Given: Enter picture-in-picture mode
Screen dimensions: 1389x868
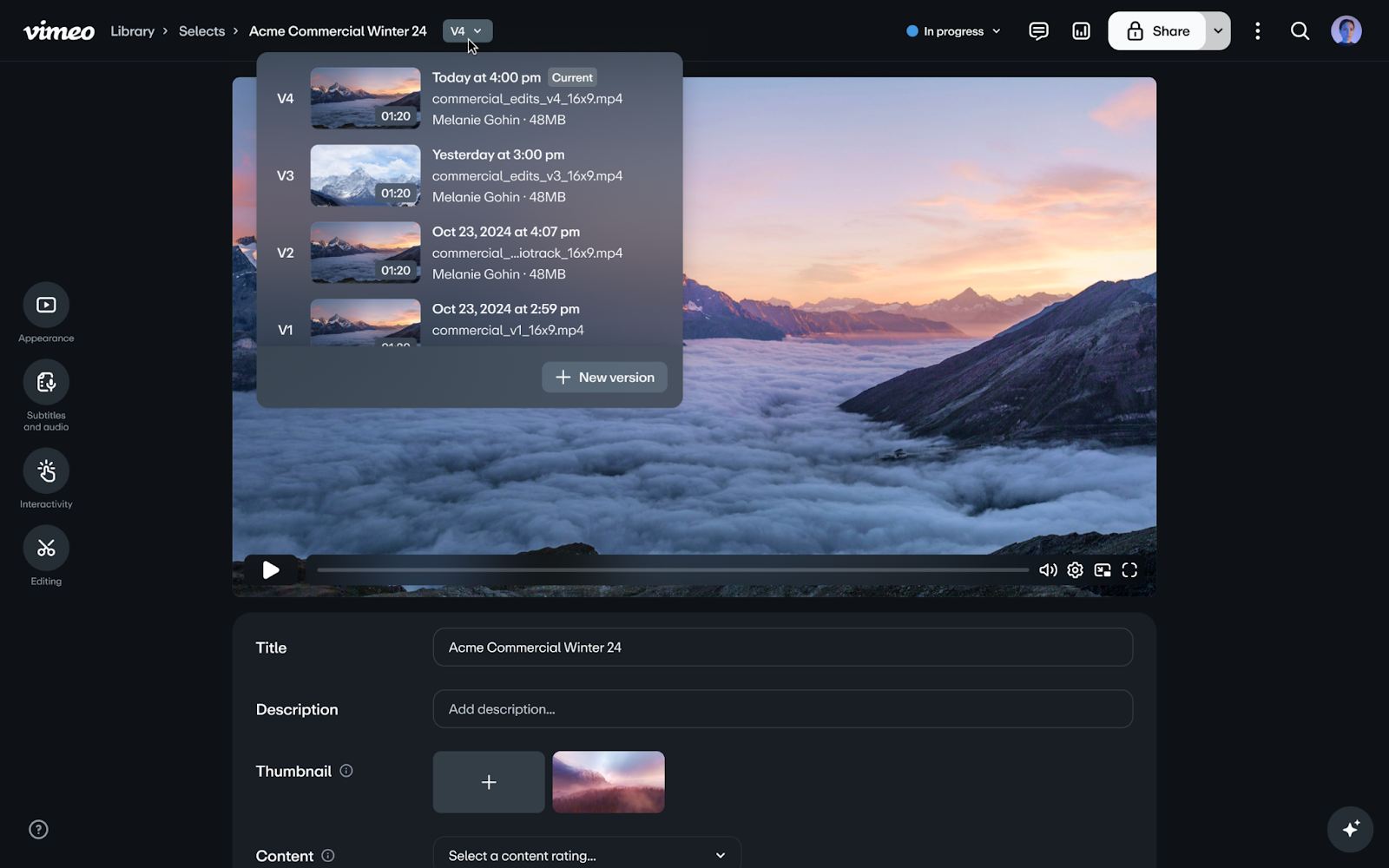Looking at the screenshot, I should [1103, 569].
